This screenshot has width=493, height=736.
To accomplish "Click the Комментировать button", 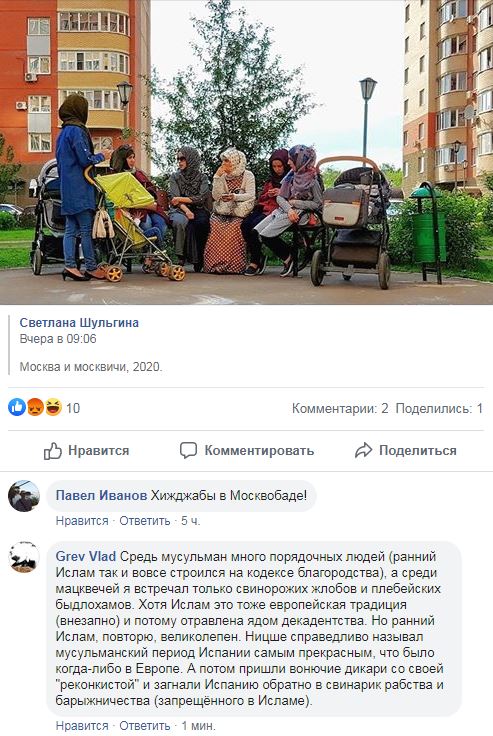I will click(246, 451).
